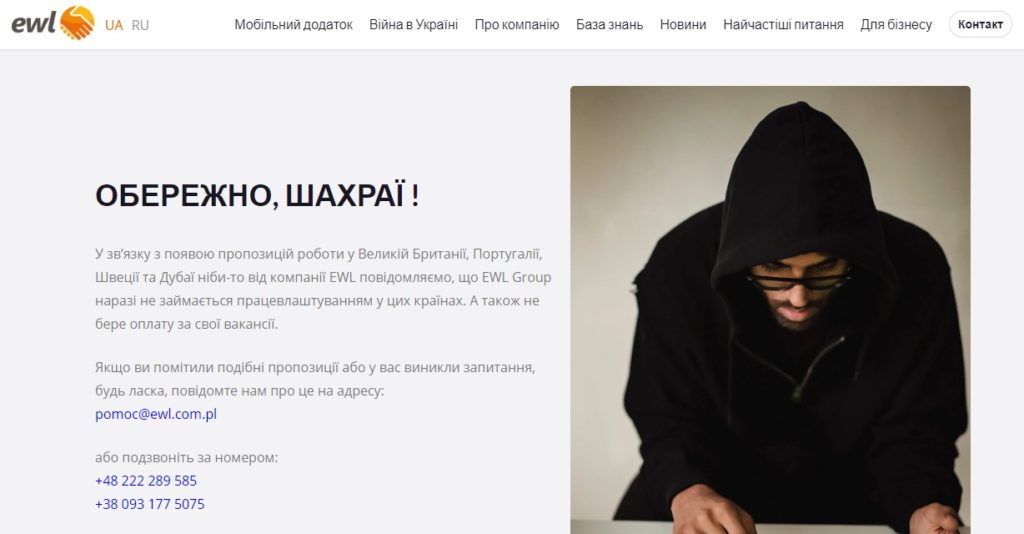
Task: Call the +48 222 289 585 number link
Action: [x=146, y=480]
